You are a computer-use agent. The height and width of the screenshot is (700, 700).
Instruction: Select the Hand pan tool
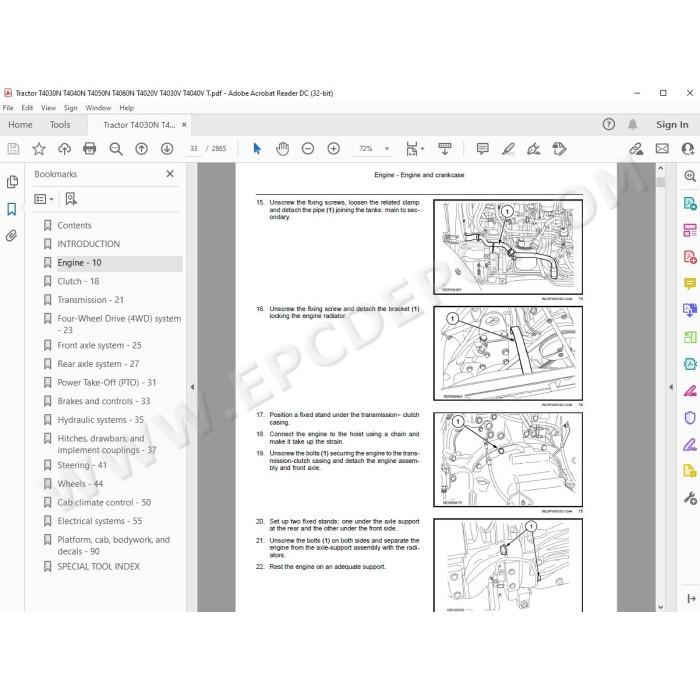[x=282, y=149]
